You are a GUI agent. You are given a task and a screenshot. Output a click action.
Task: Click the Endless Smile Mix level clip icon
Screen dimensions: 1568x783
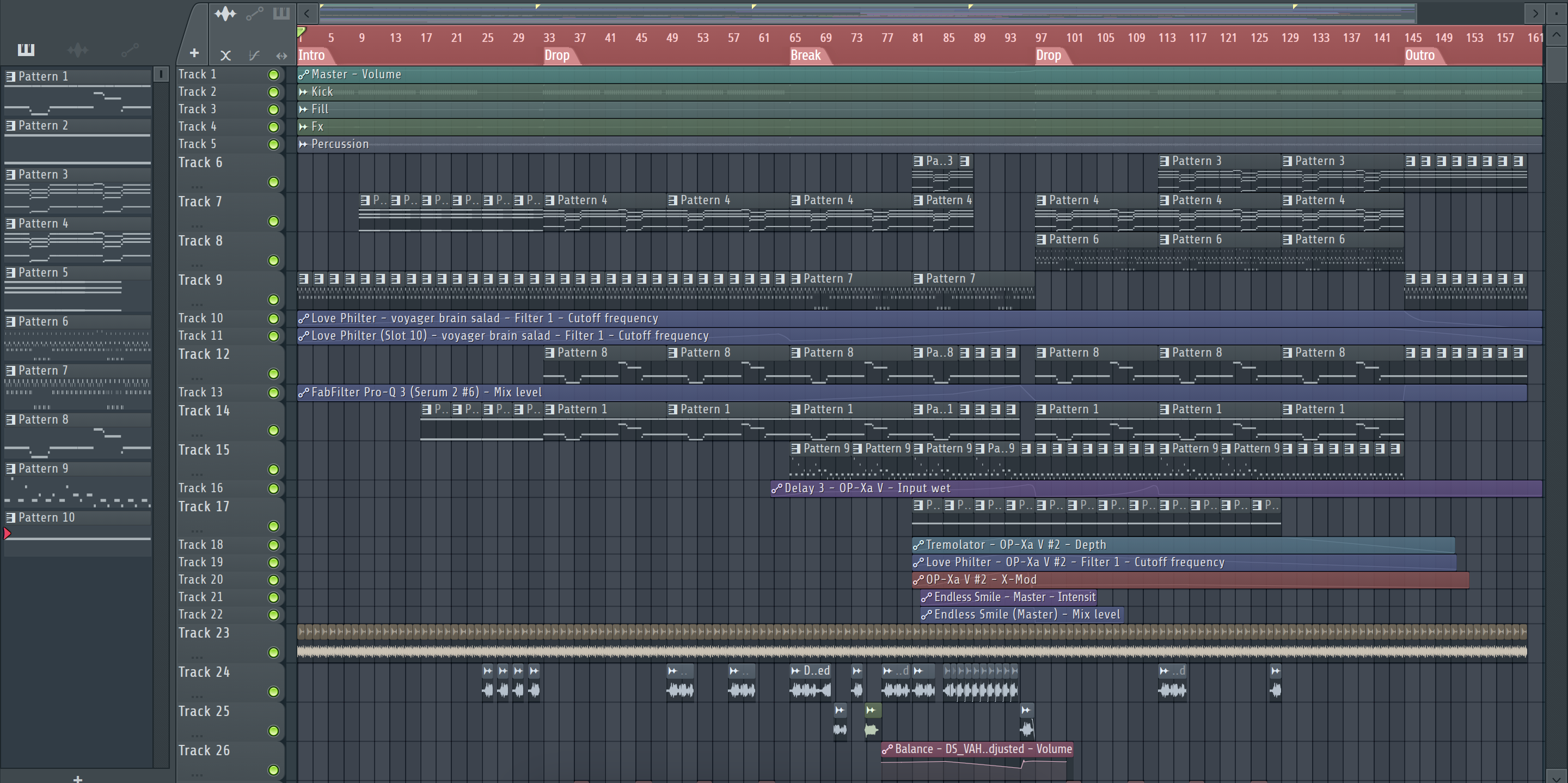point(927,615)
